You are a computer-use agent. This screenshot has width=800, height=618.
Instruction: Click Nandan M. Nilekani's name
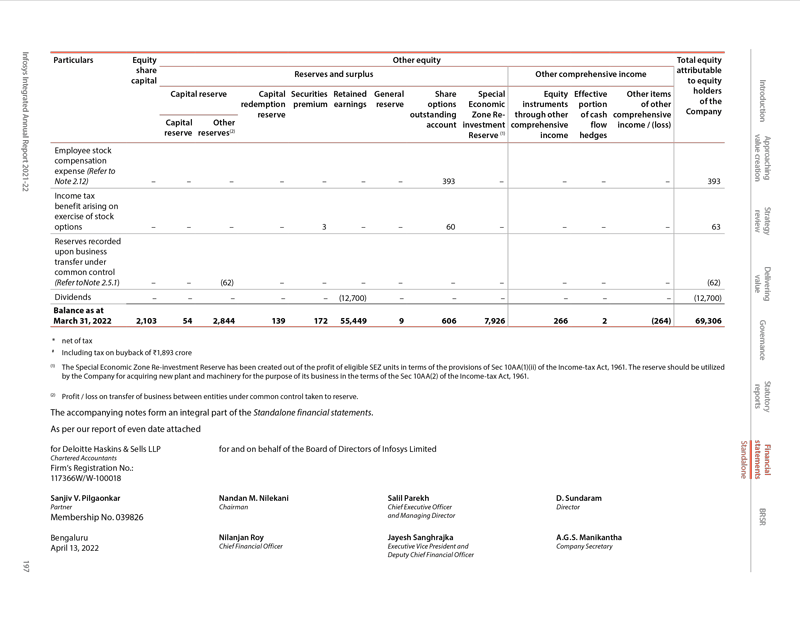(253, 497)
